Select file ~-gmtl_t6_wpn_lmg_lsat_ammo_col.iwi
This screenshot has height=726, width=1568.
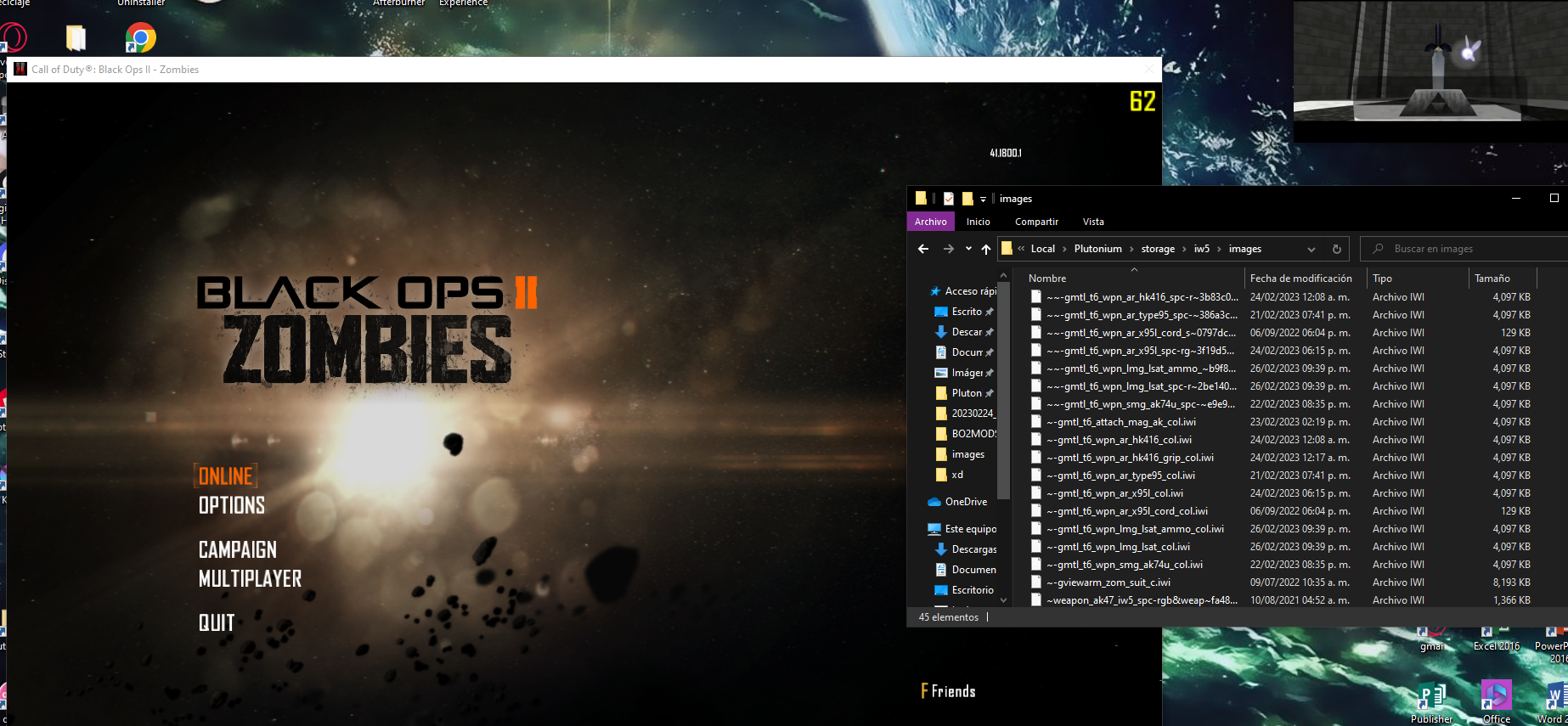[1135, 529]
